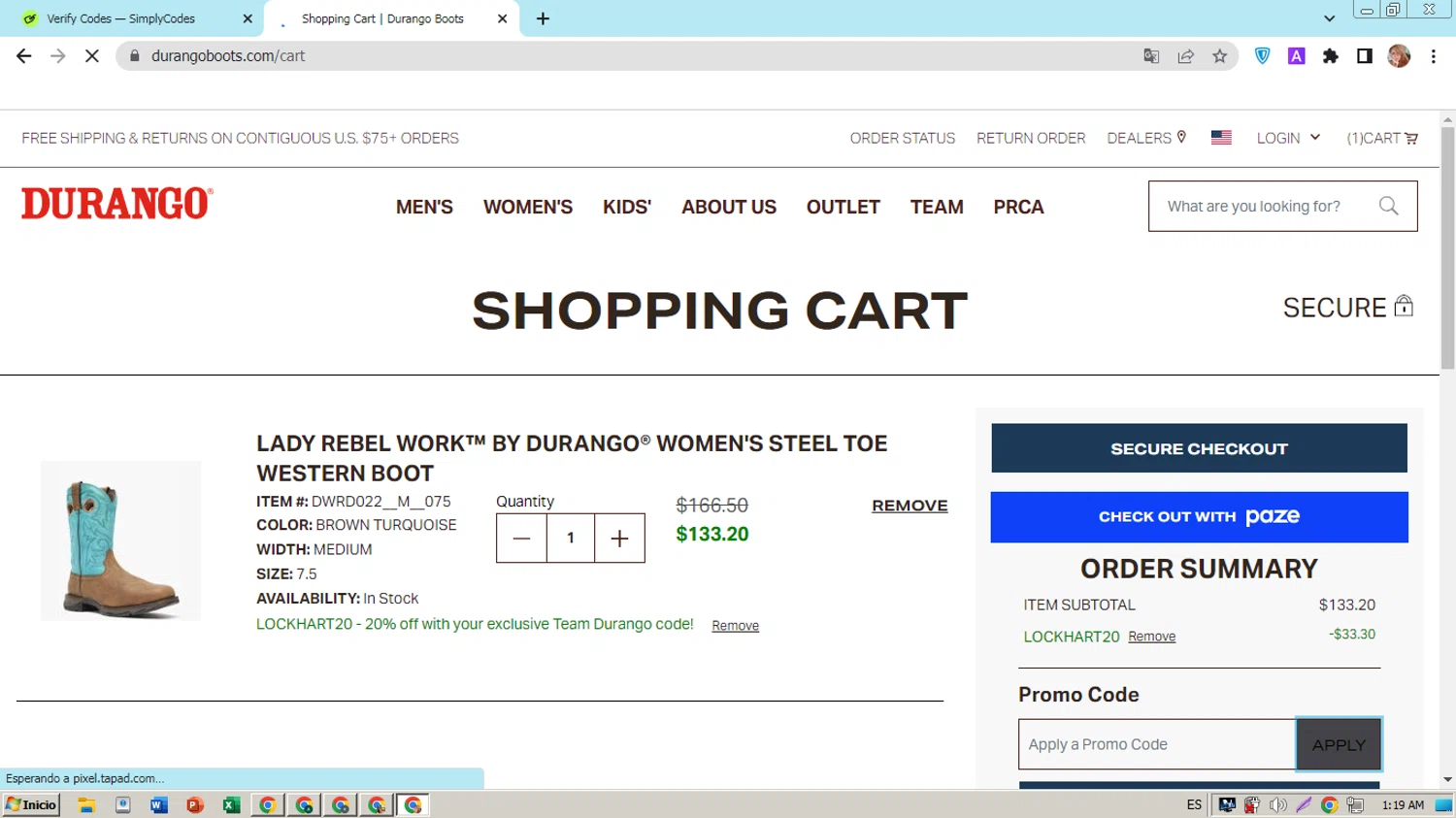Open the KIDS' menu
Screen dimensions: 1456x818
[627, 207]
